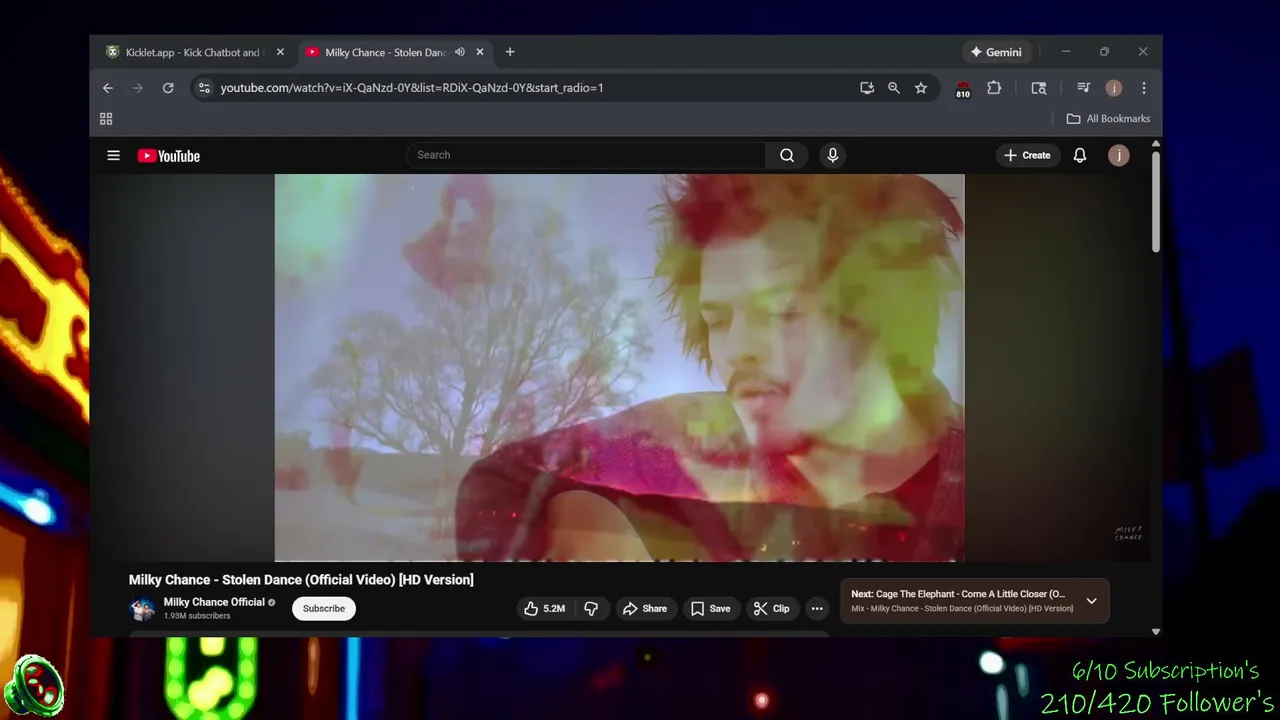Reload the YouTube page
The image size is (1280, 720).
point(168,88)
